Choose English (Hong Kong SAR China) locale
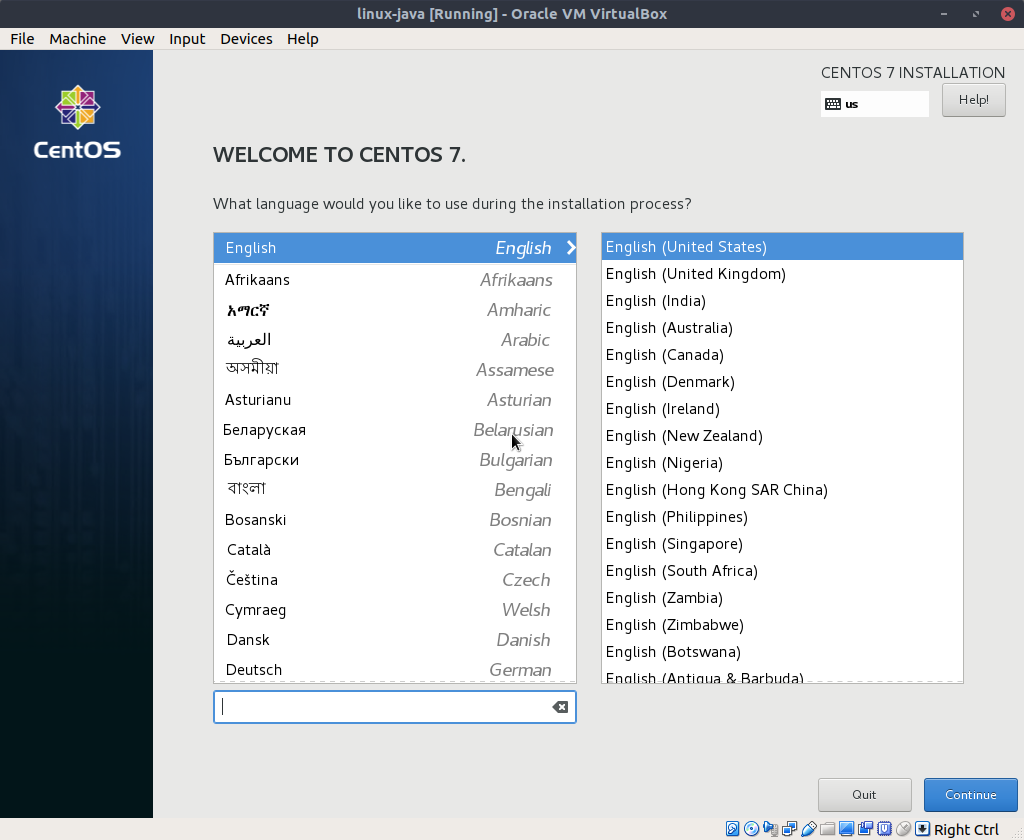Image resolution: width=1024 pixels, height=840 pixels. pyautogui.click(x=782, y=490)
